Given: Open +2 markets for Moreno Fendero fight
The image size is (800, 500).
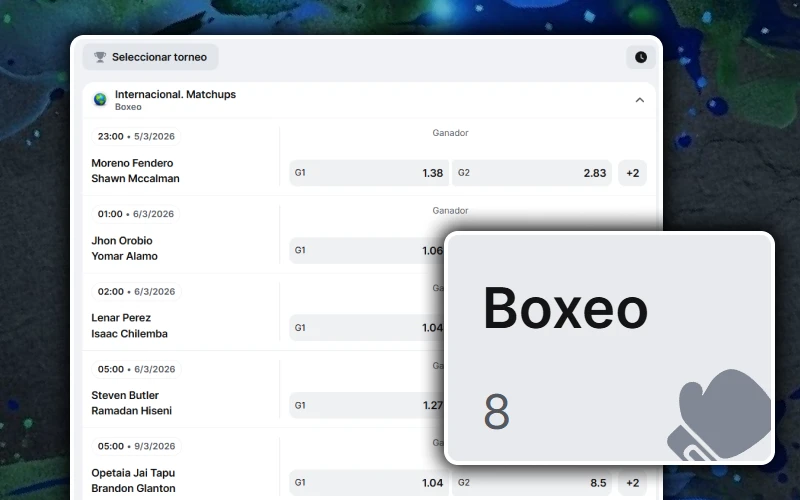Looking at the screenshot, I should pyautogui.click(x=633, y=173).
